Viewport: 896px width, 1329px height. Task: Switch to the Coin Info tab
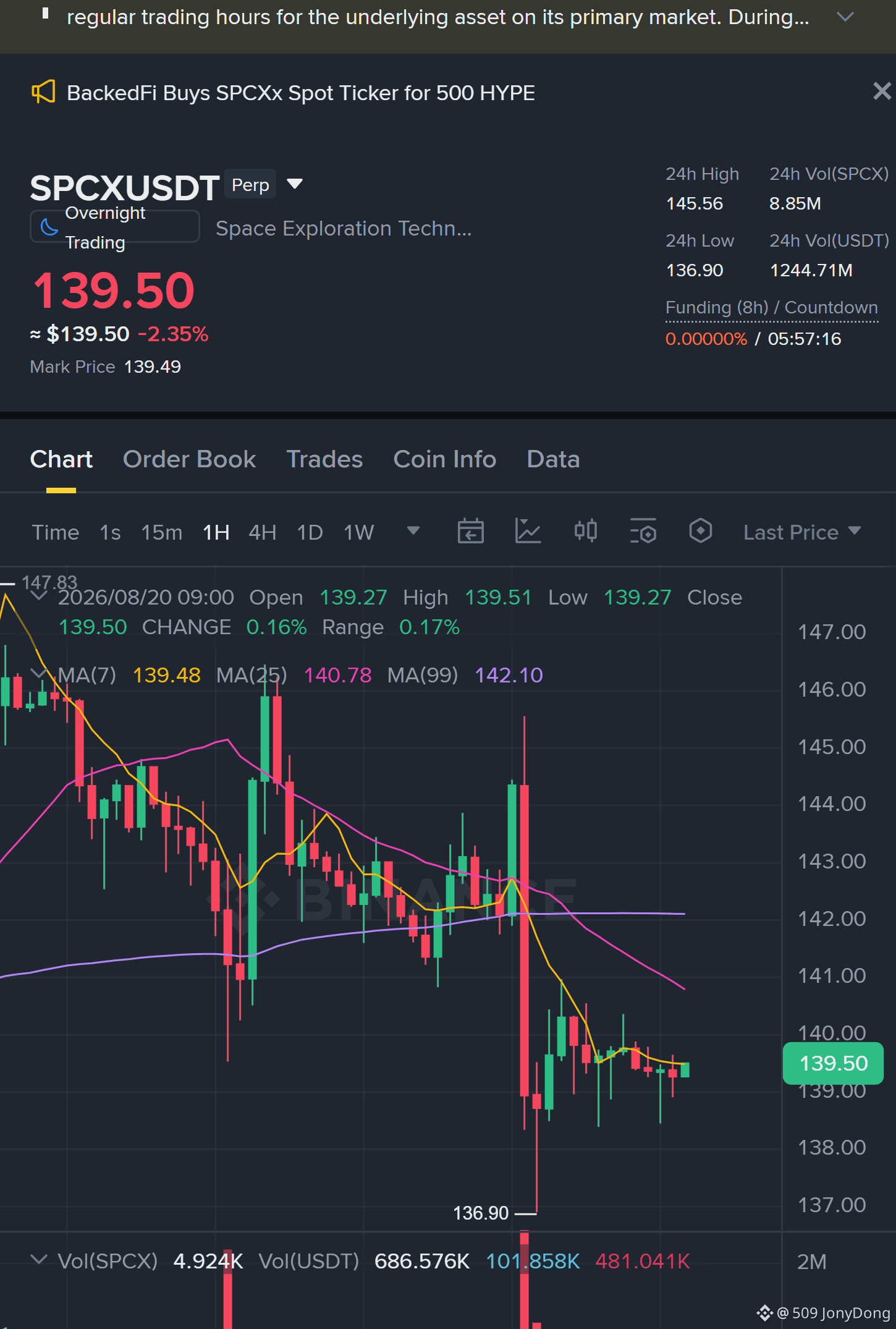[x=445, y=459]
